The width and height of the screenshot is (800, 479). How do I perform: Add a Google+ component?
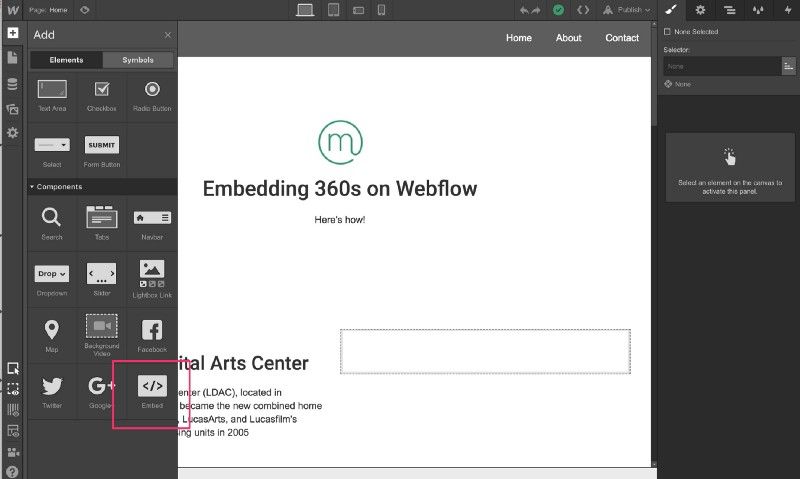click(101, 392)
